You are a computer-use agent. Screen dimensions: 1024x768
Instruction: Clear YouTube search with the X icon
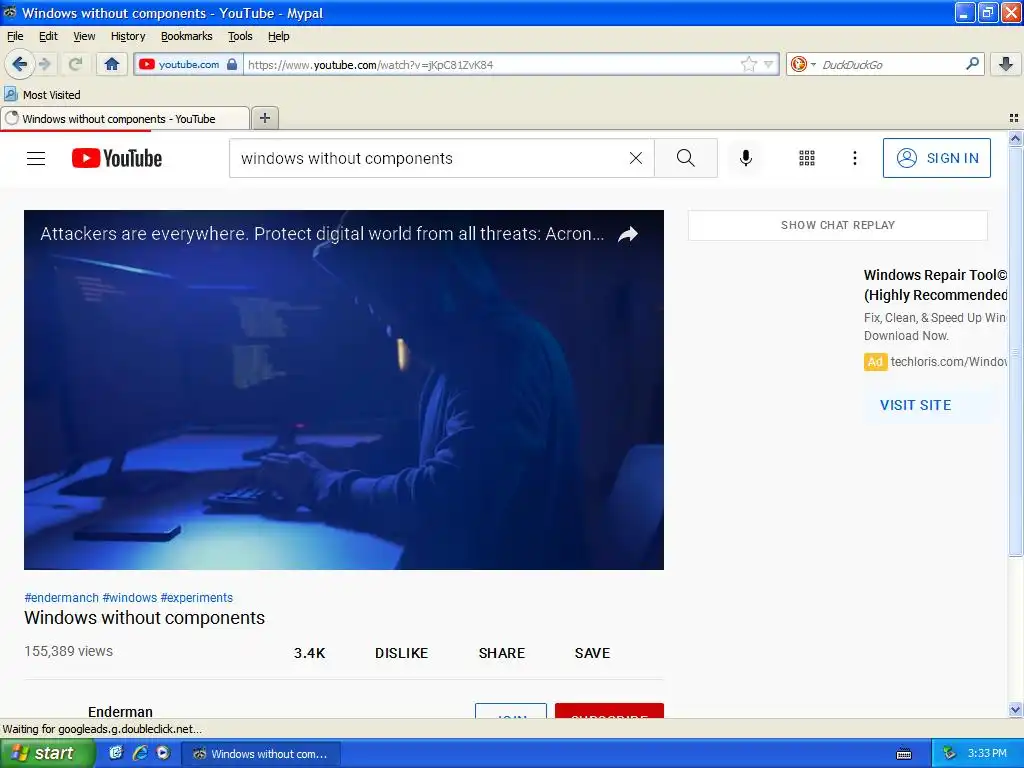635,158
